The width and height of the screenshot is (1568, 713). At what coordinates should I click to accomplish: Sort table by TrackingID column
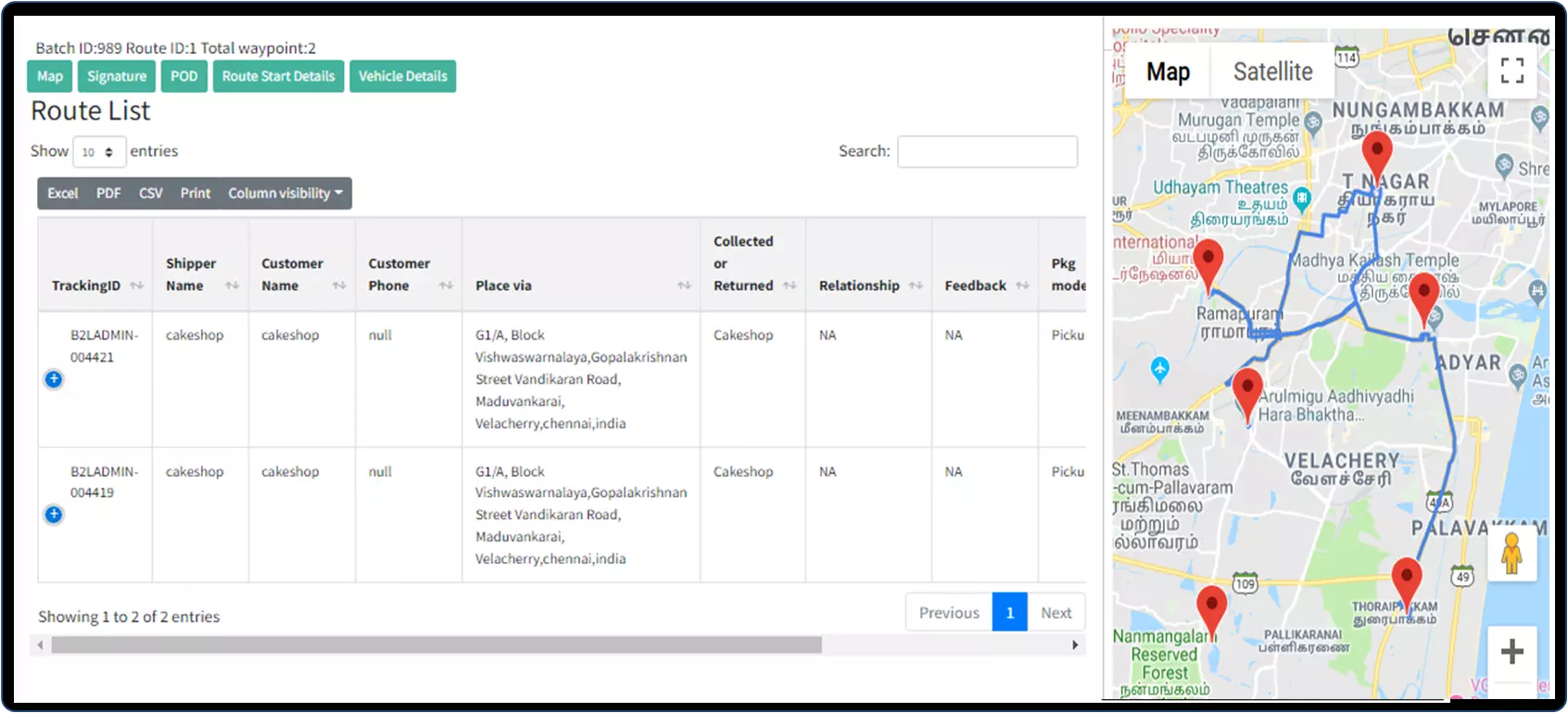(x=136, y=286)
